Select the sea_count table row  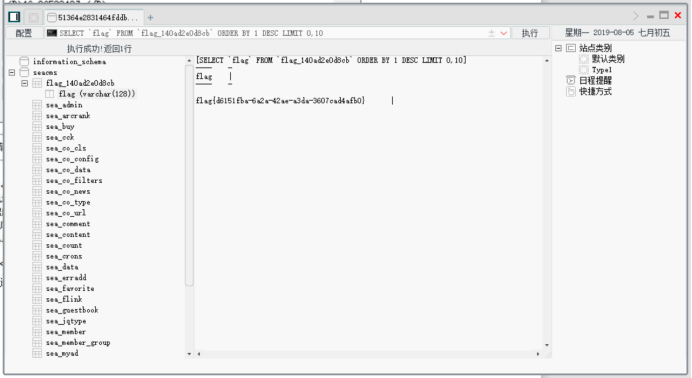(x=64, y=245)
